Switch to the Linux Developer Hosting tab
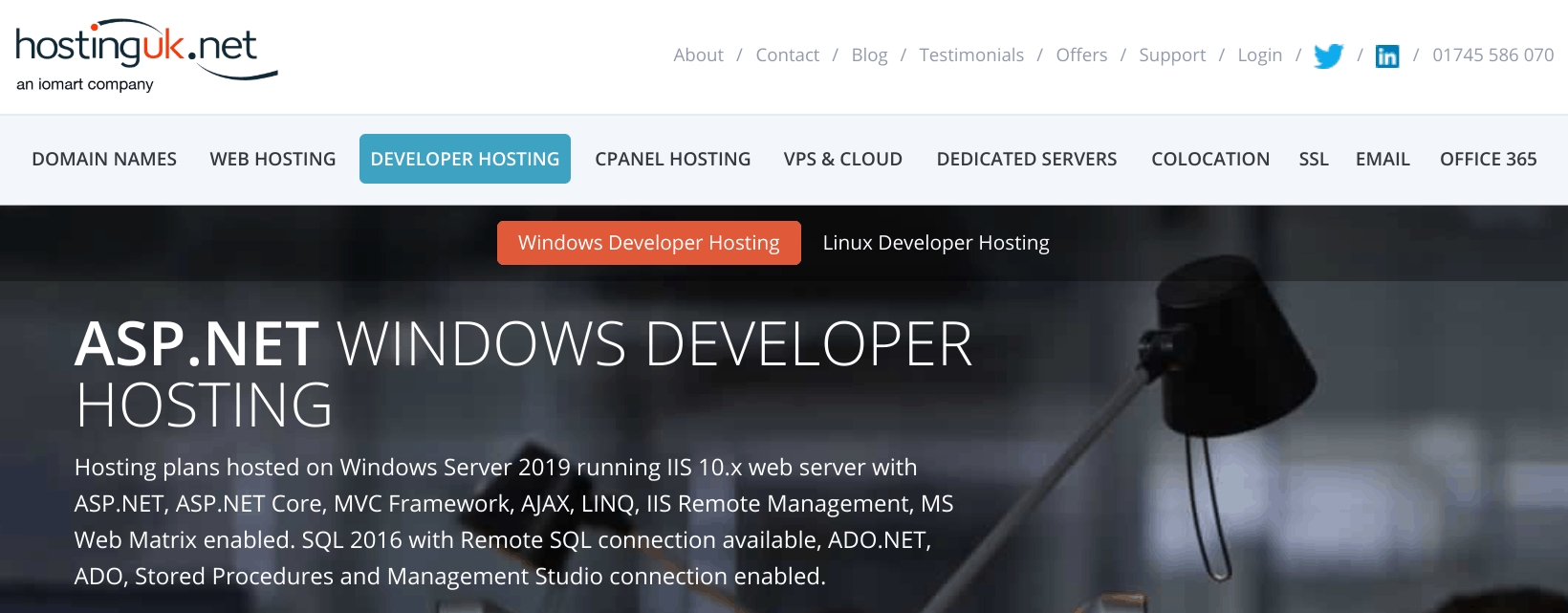Image resolution: width=1568 pixels, height=613 pixels. coord(936,243)
